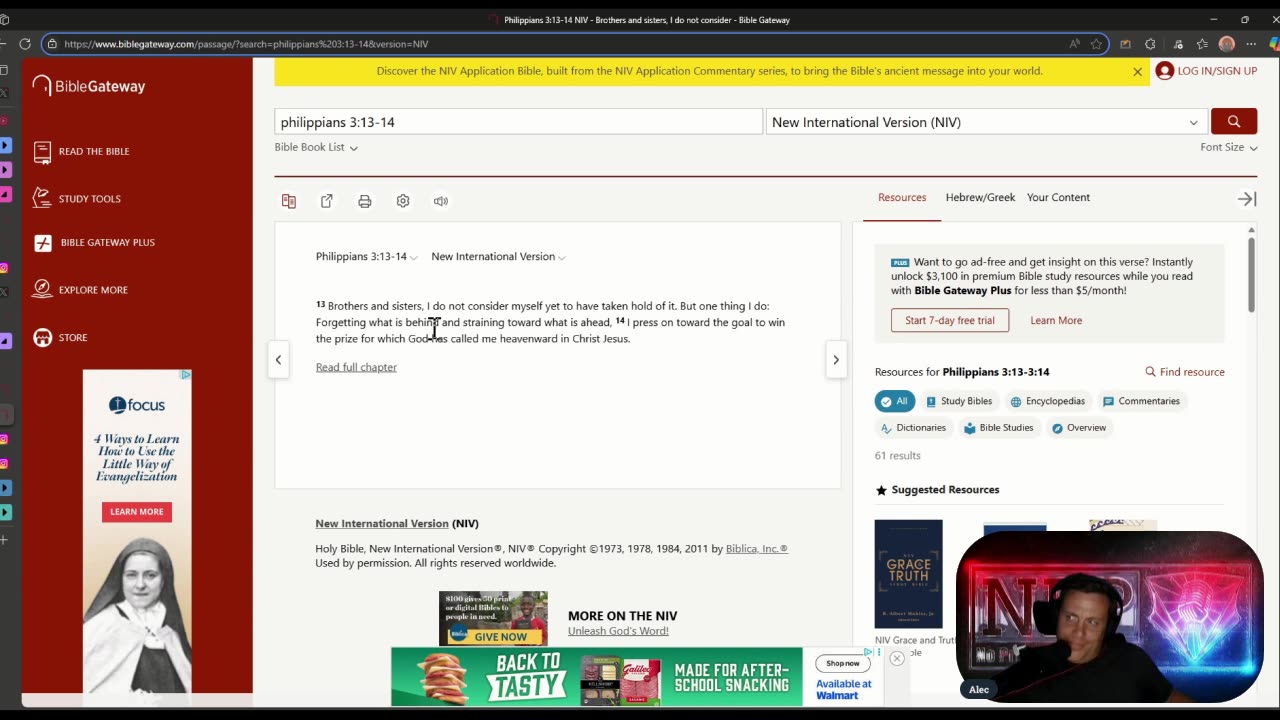The width and height of the screenshot is (1280, 720).
Task: Click the user account icon beside Log In
Action: point(1164,71)
